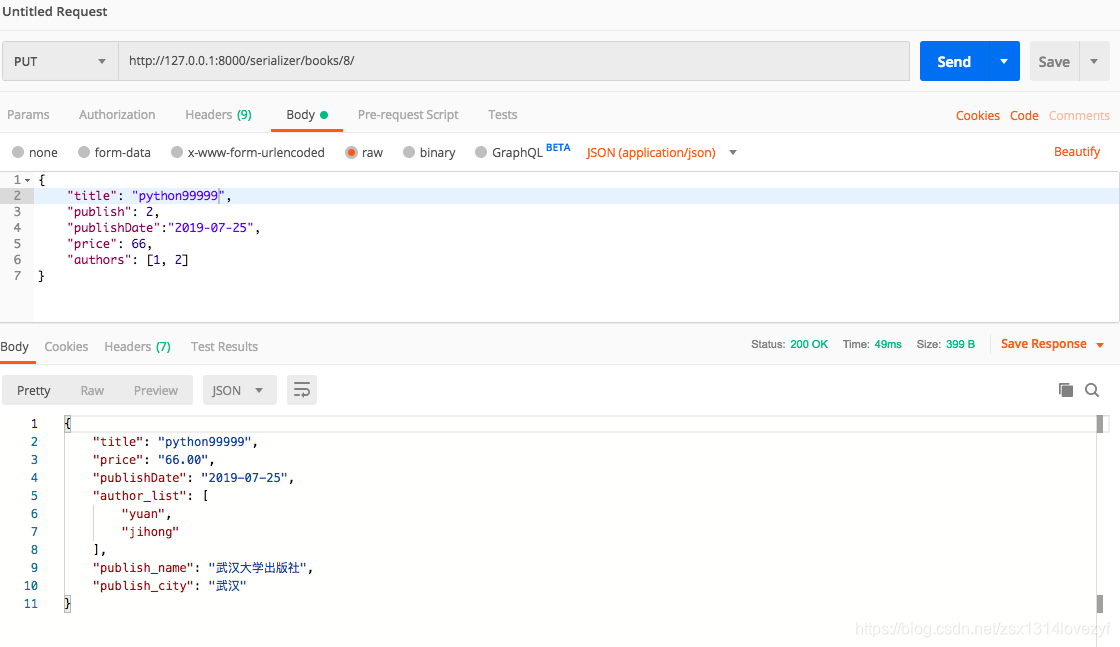Switch to the Tests tab
Viewport: 1120px width, 647px height.
coord(503,114)
